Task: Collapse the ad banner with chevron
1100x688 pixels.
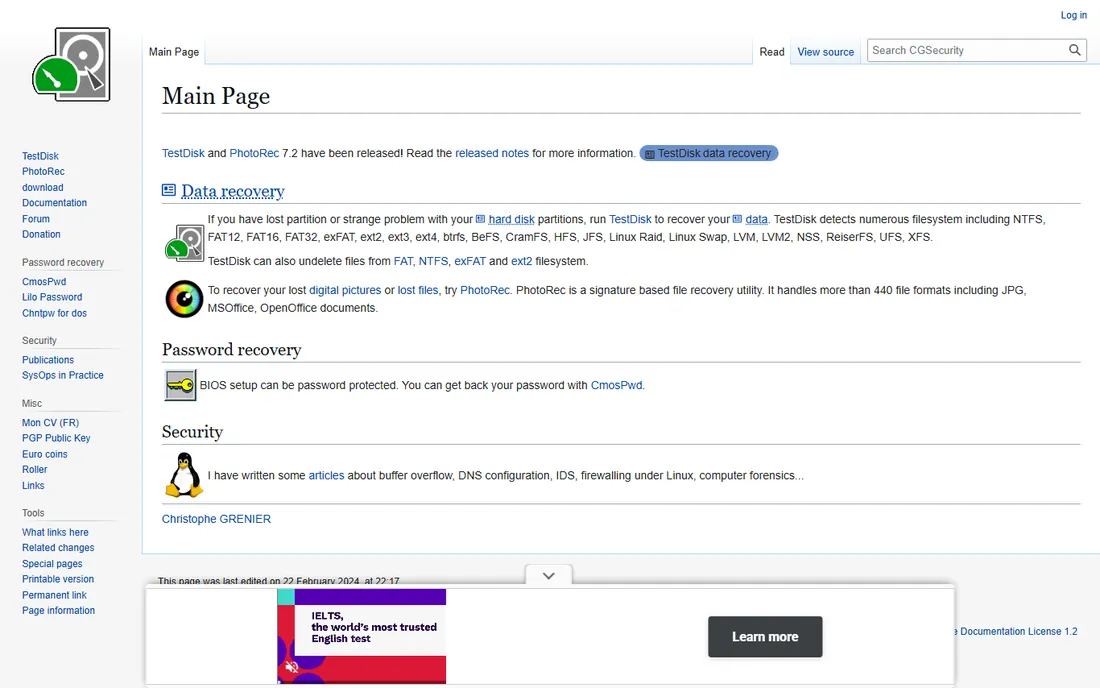Action: 549,576
